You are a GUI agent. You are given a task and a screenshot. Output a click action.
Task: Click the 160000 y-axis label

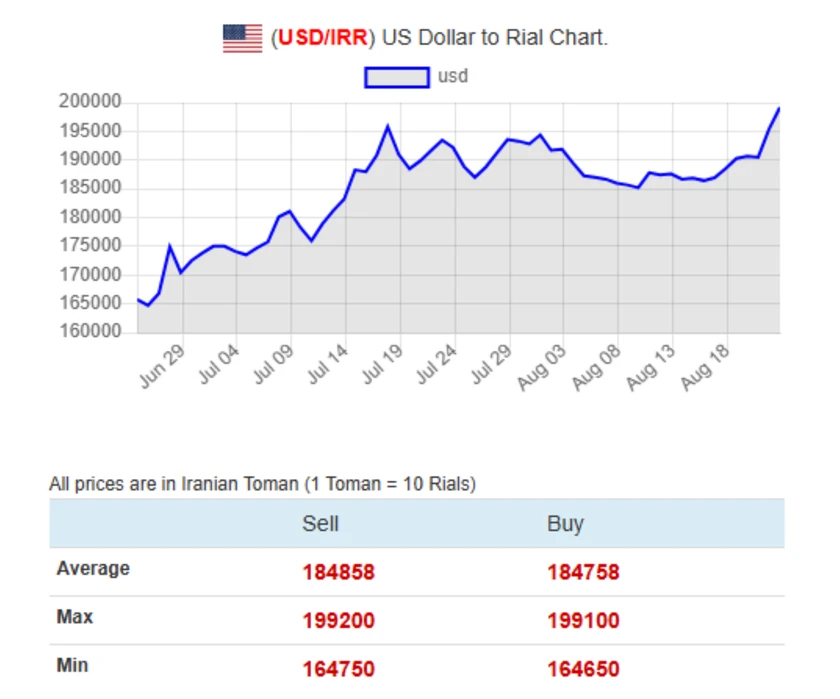[90, 330]
